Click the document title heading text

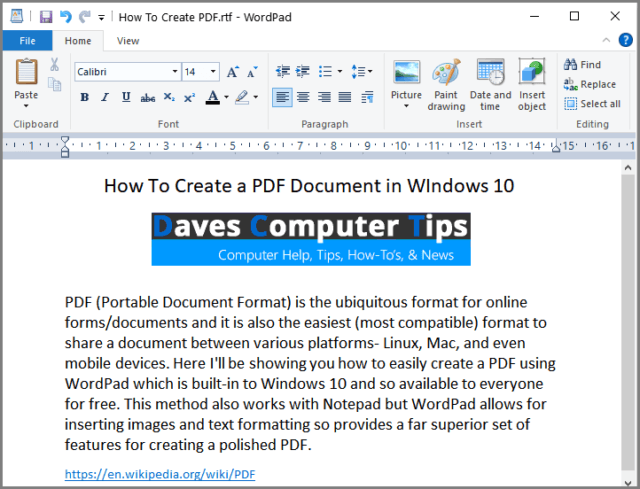click(309, 186)
